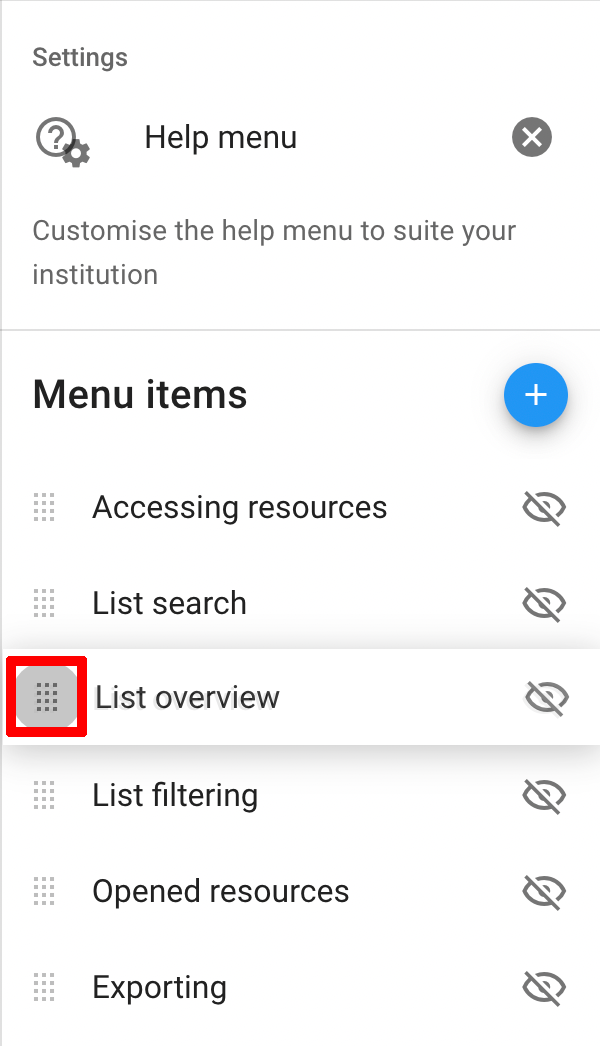600x1046 pixels.
Task: Show the List filtering menu item
Action: (544, 796)
